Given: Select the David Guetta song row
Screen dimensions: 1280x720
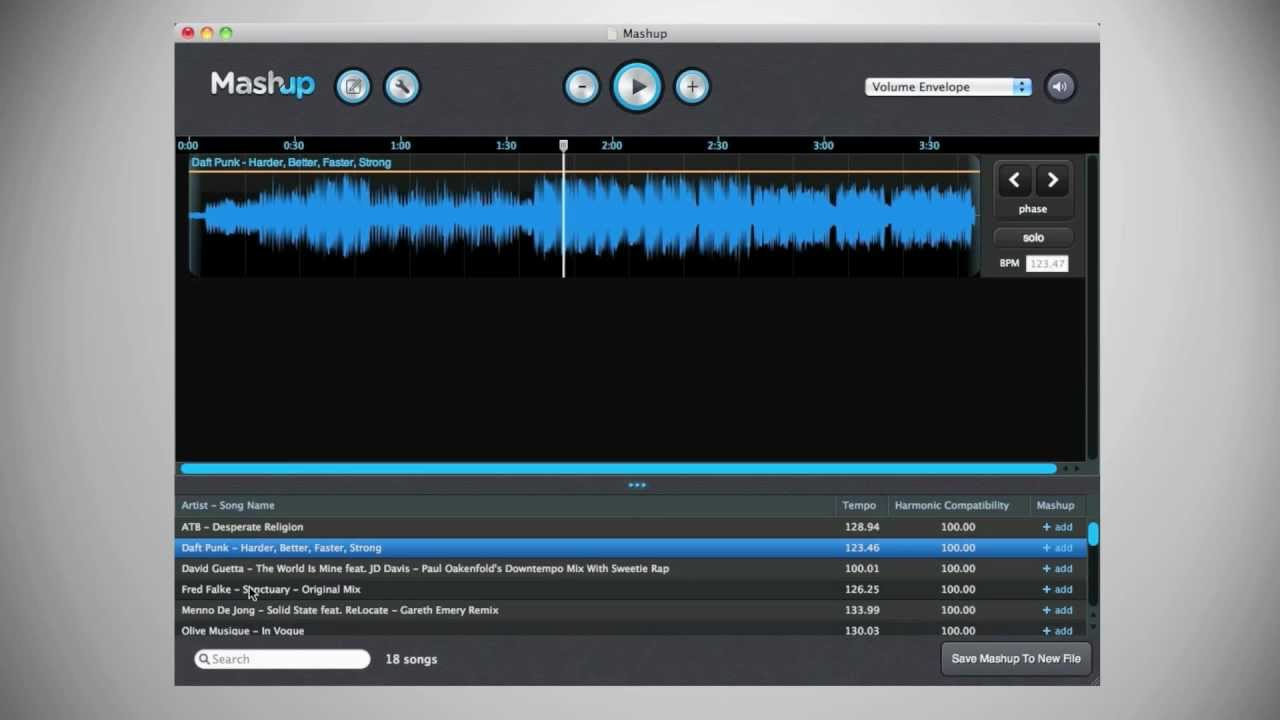Looking at the screenshot, I should (x=630, y=569).
